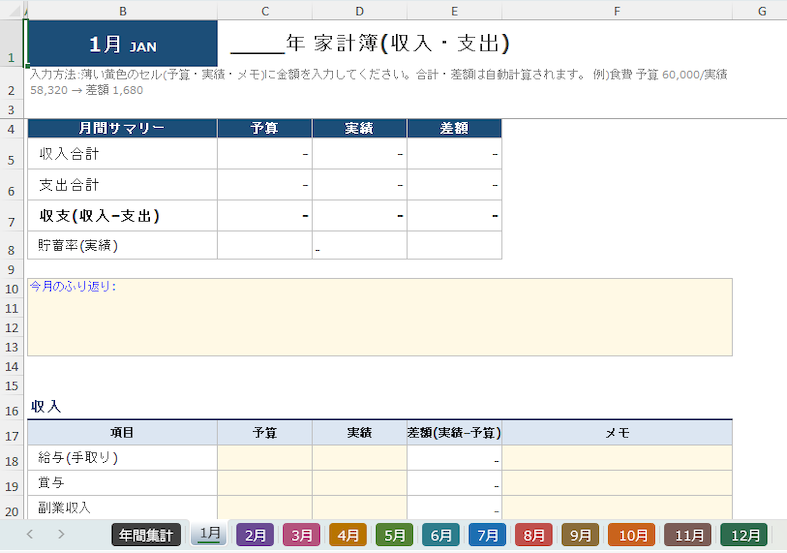The height and width of the screenshot is (553, 787).
Task: Select the 収支 差額 value cell
Action: 454,216
